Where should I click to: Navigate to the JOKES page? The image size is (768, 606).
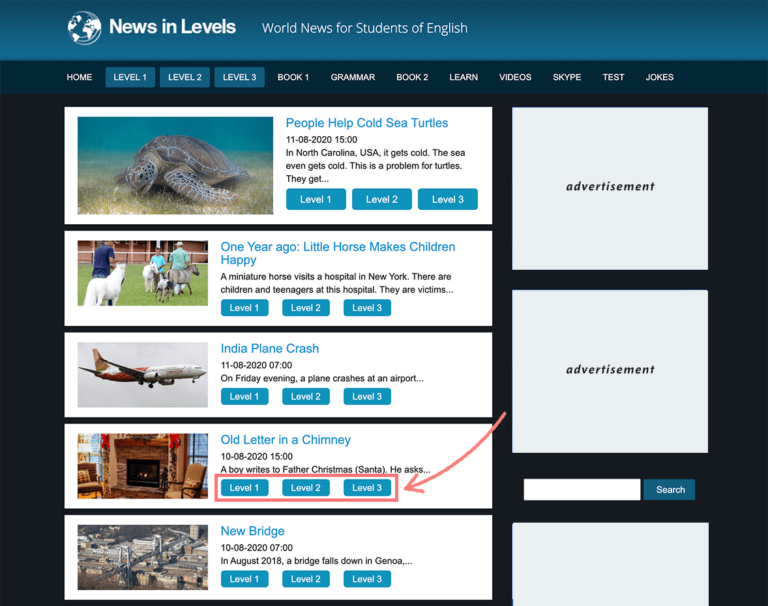click(659, 77)
